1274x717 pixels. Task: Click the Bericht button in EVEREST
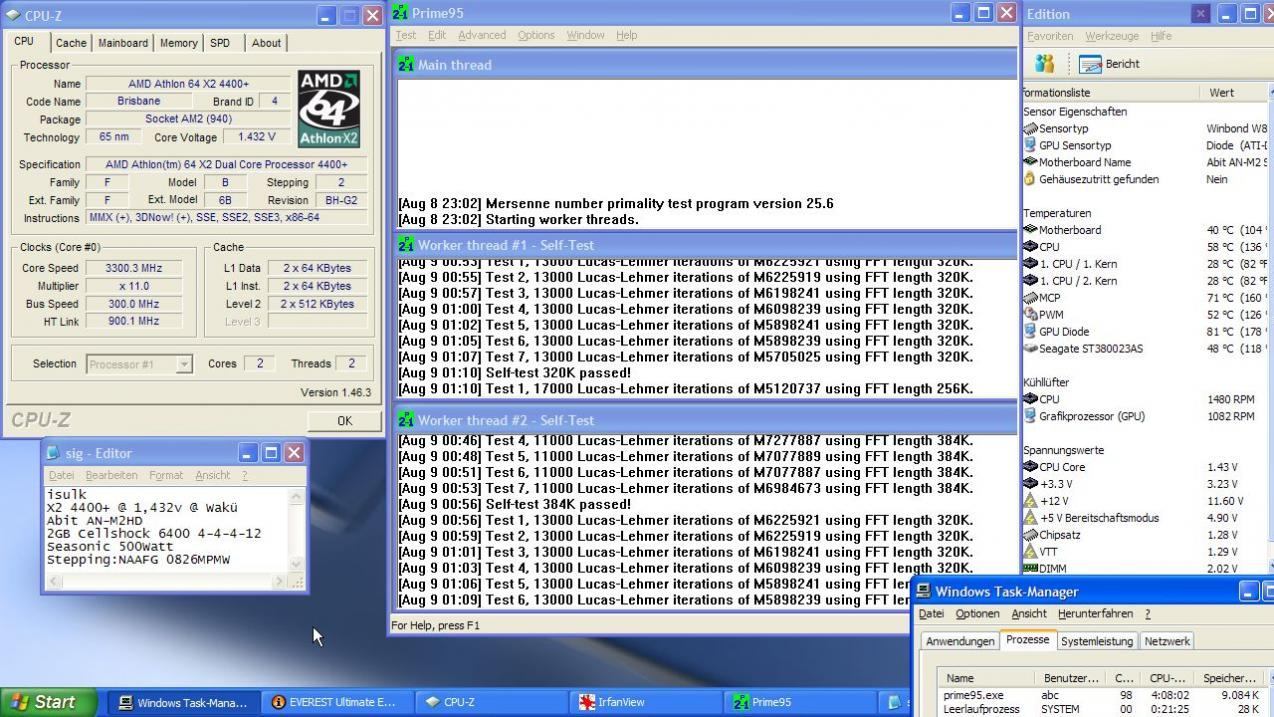[x=1109, y=64]
